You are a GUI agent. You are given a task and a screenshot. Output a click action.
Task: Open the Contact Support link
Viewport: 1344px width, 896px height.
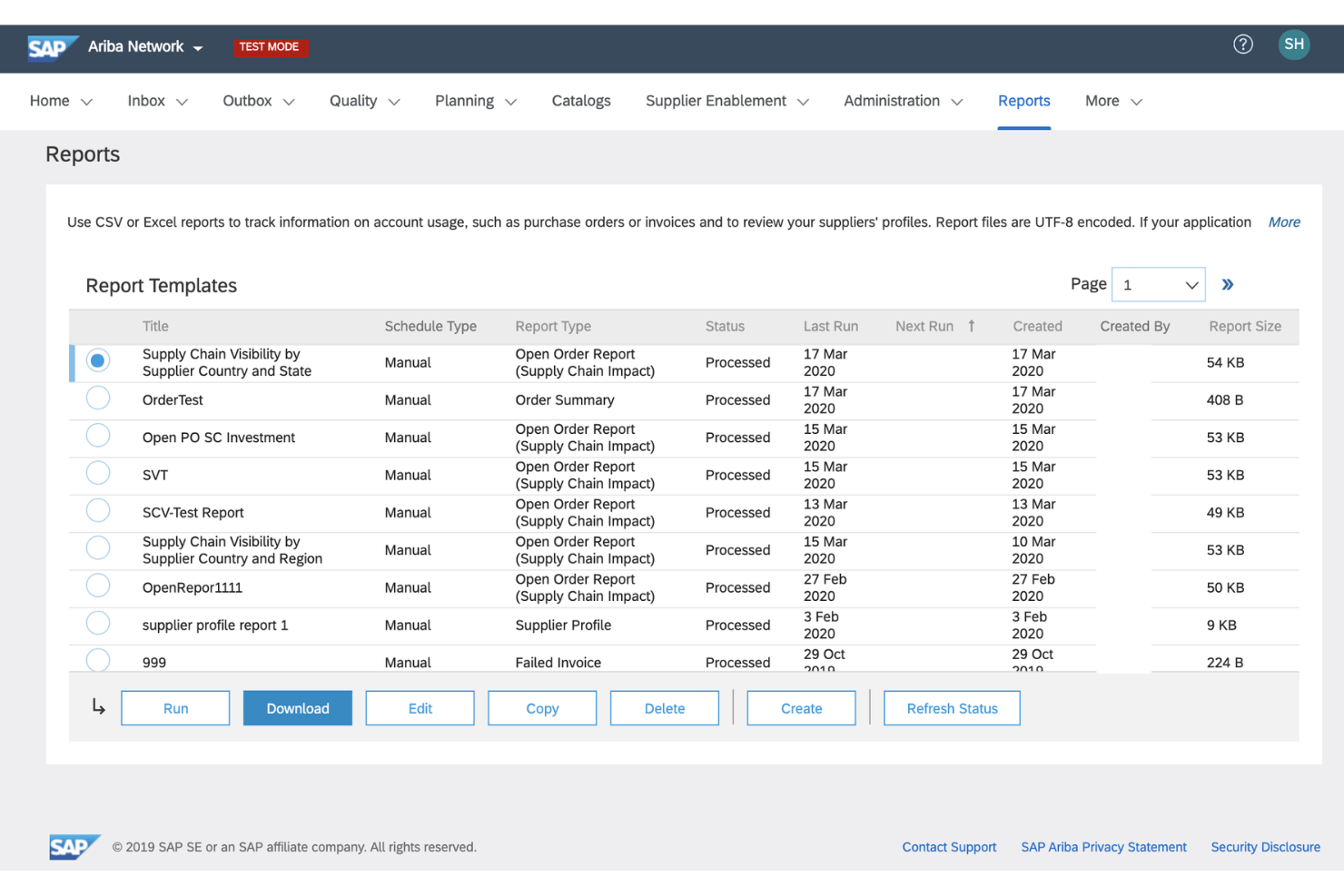[949, 847]
